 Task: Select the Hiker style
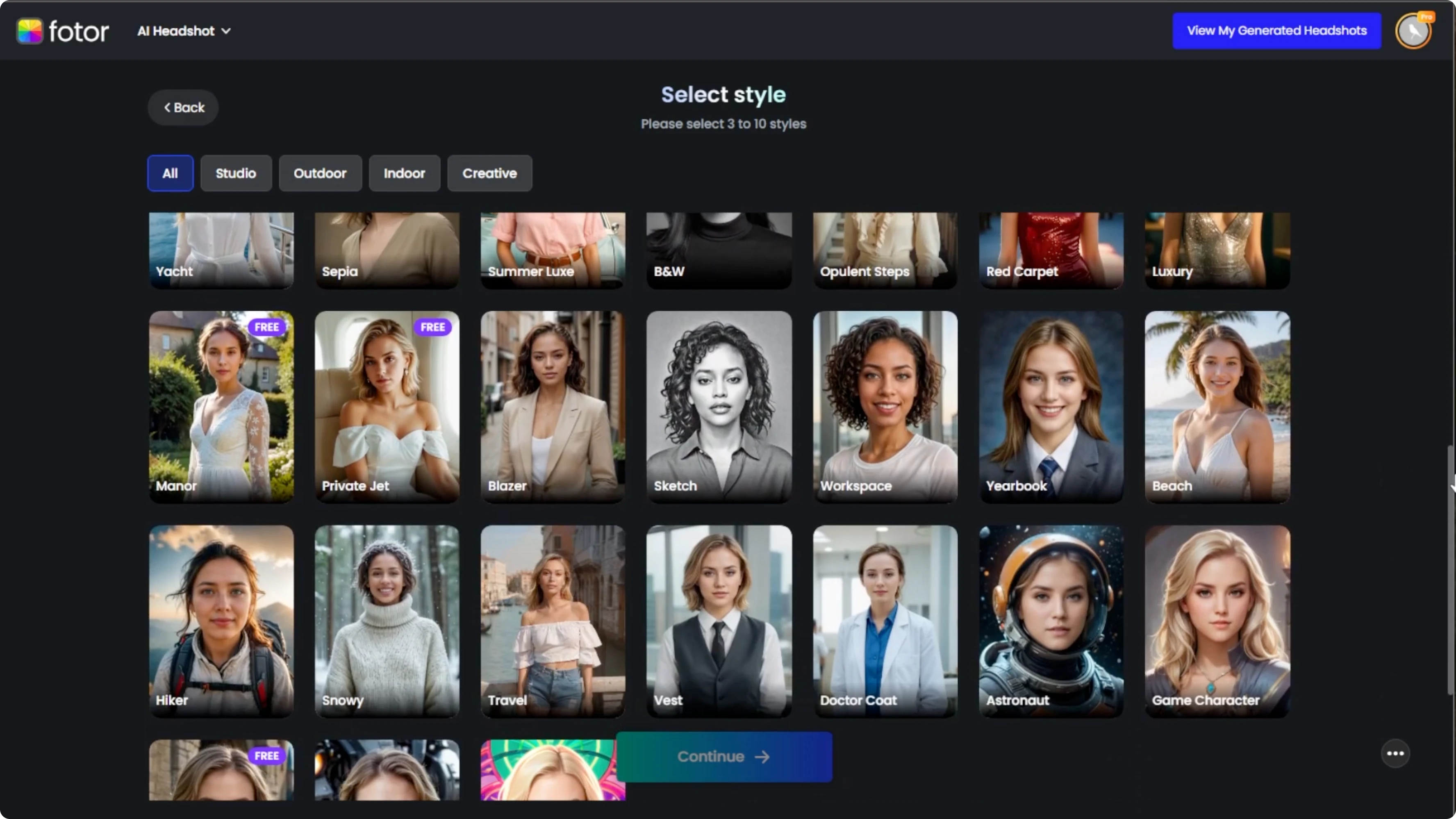point(221,621)
